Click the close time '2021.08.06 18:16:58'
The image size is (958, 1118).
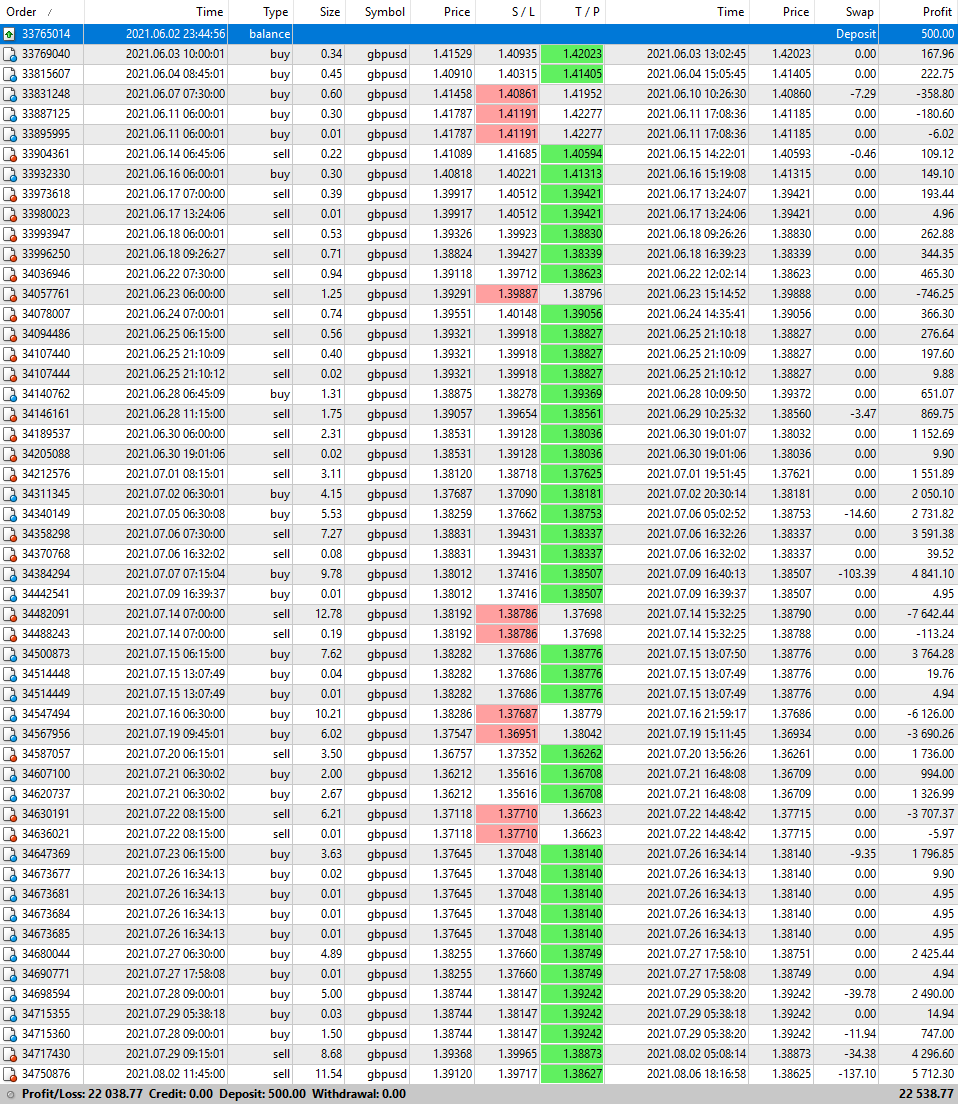pos(696,1074)
